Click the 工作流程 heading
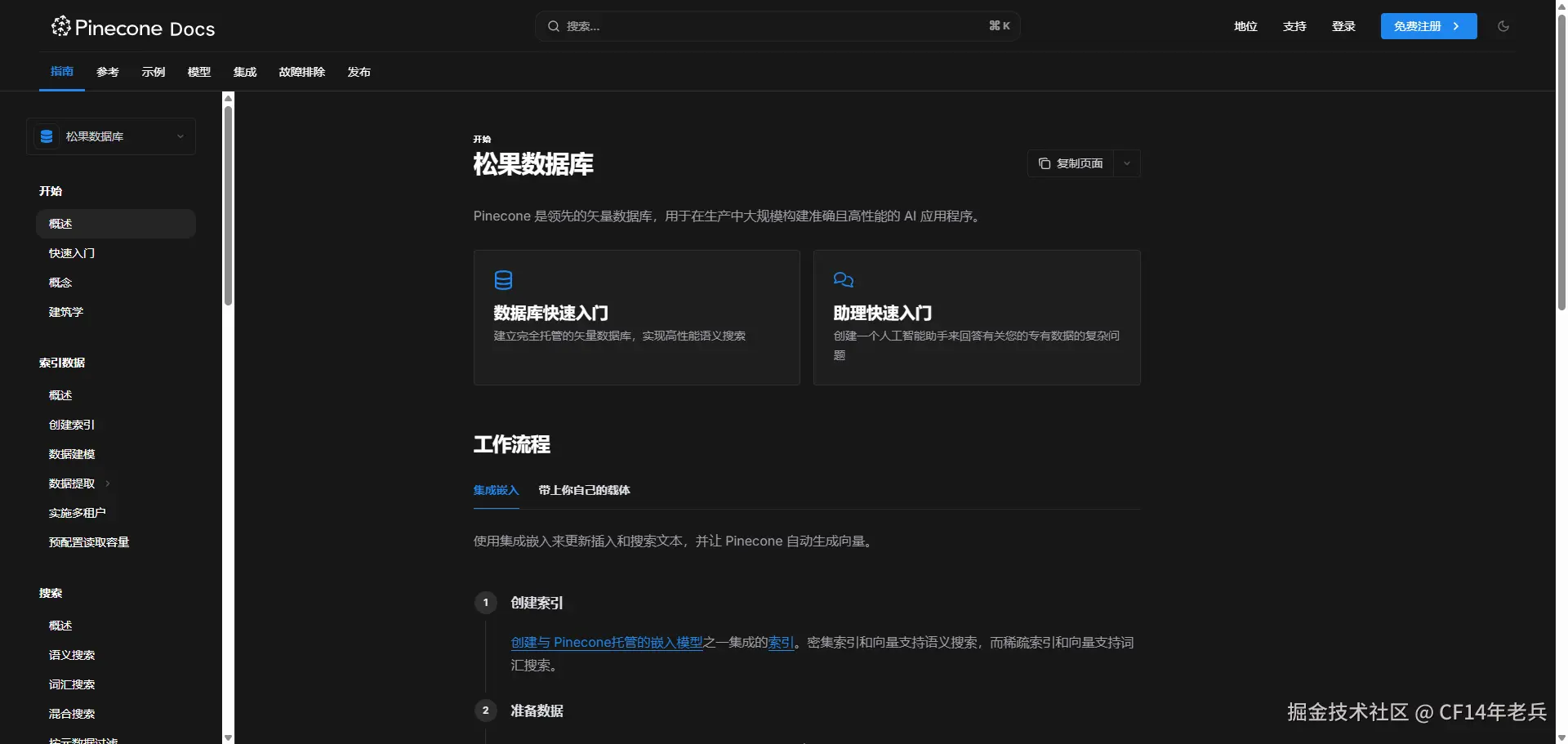This screenshot has height=744, width=1568. (512, 444)
